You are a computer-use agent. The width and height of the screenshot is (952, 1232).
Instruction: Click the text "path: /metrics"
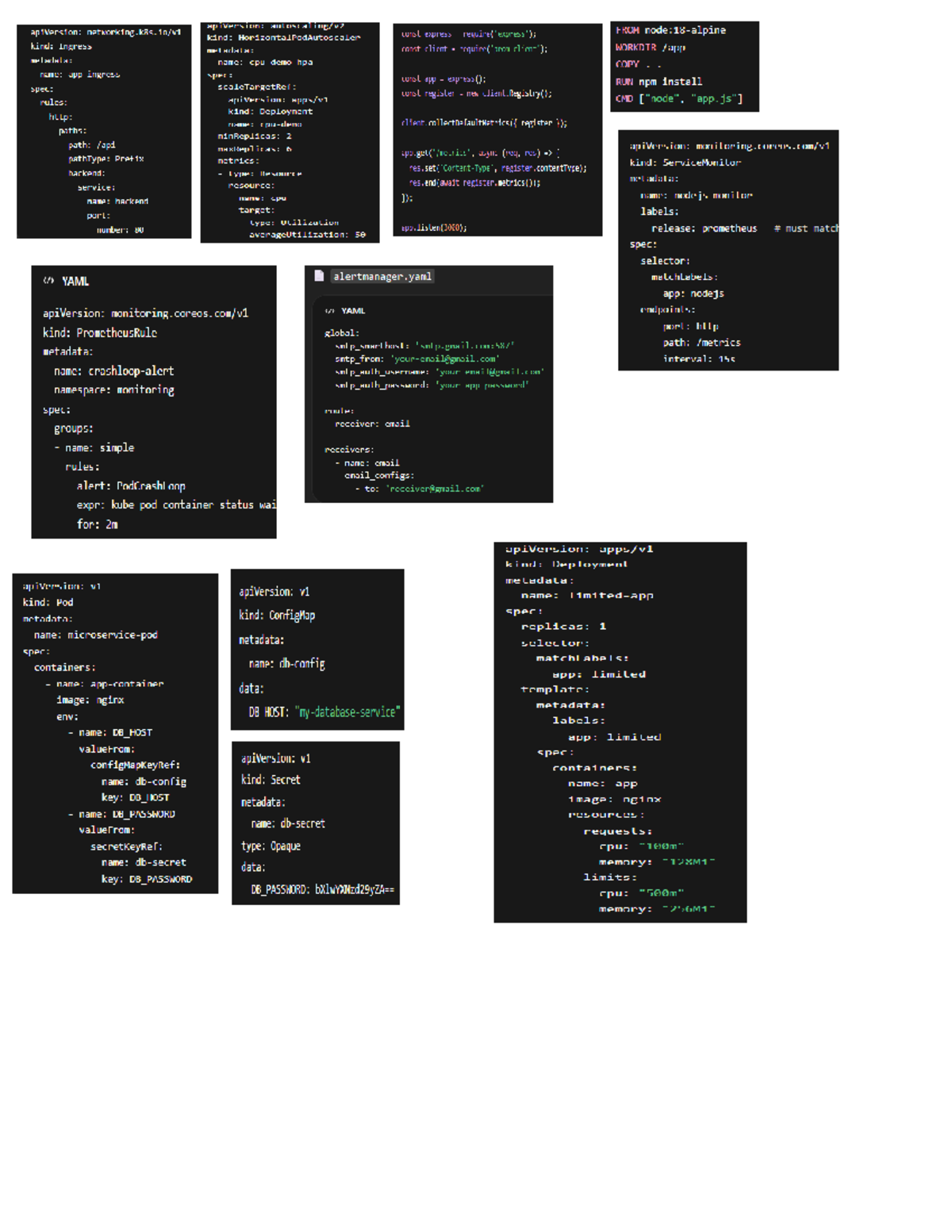(702, 343)
